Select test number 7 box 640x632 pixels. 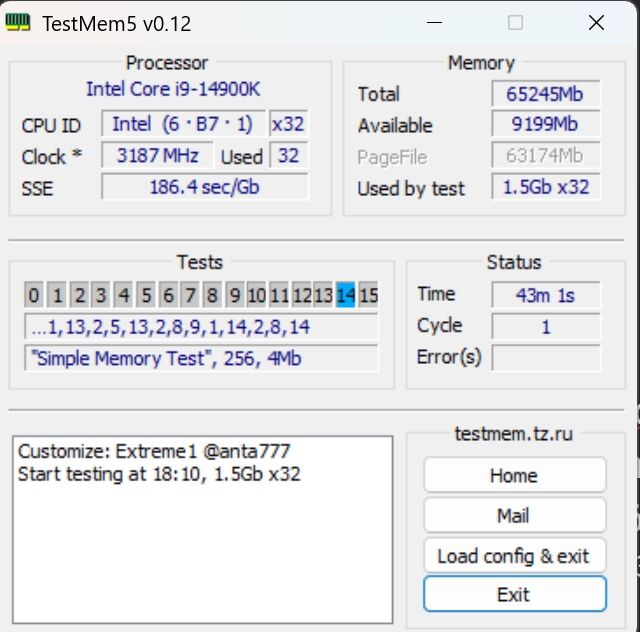pos(190,295)
